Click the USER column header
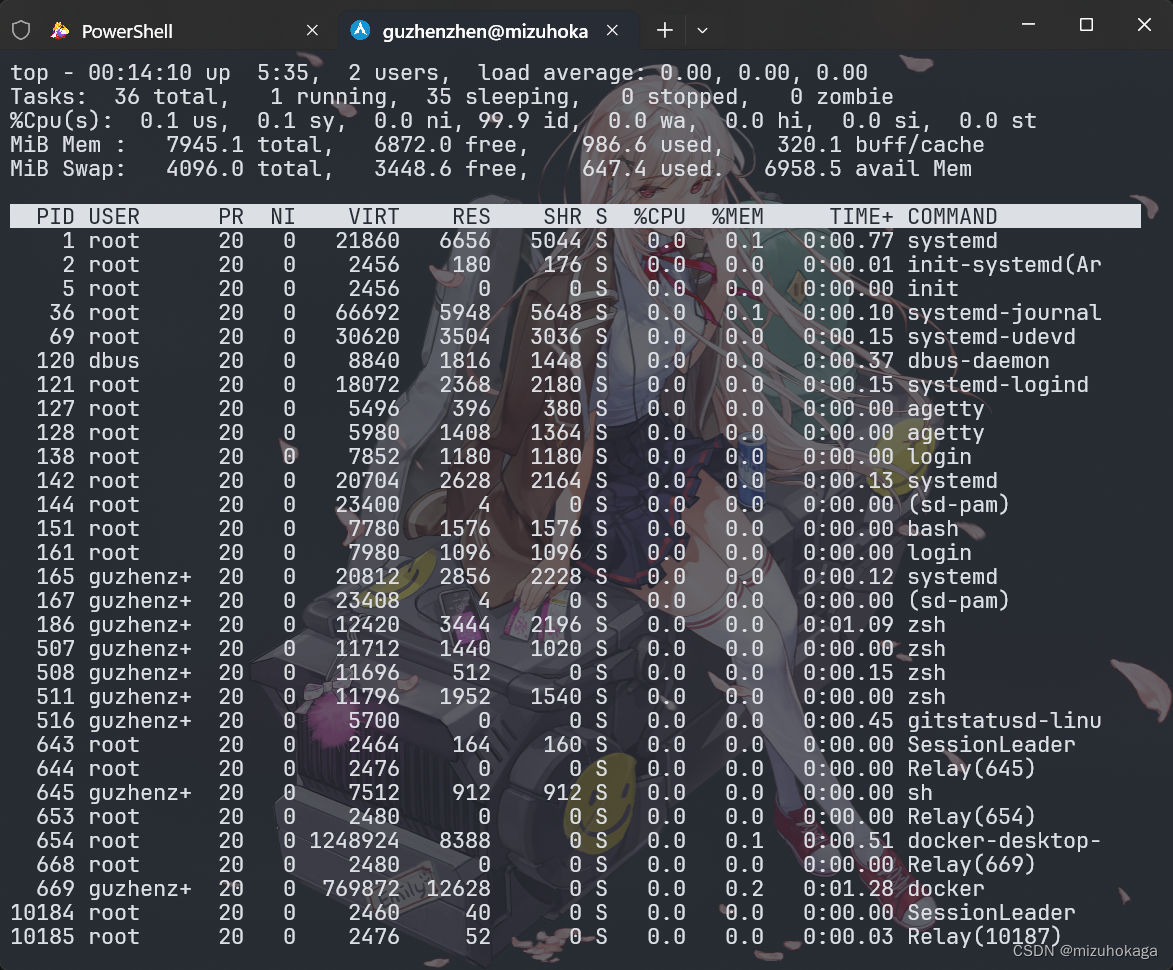 tap(114, 217)
